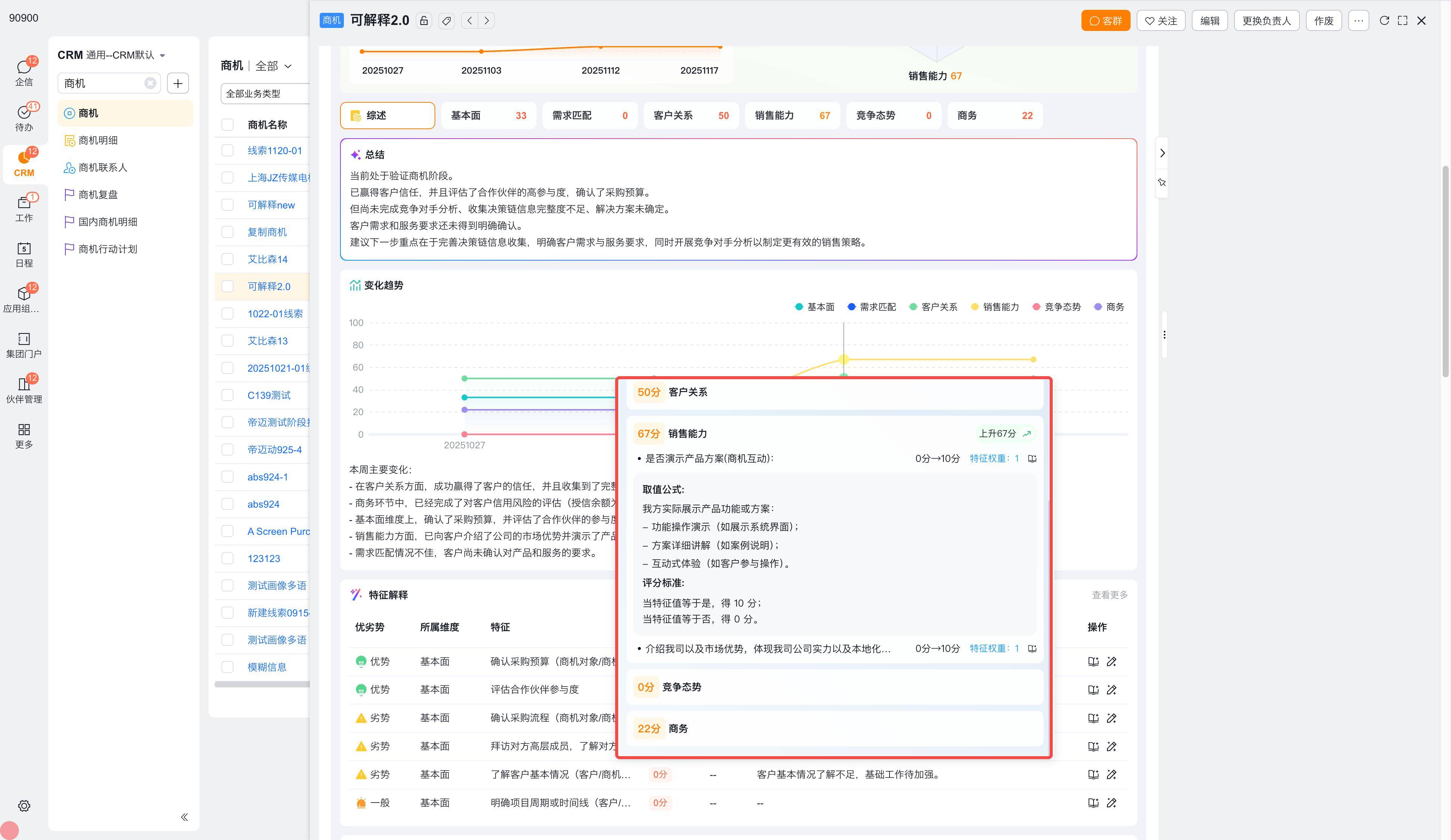This screenshot has width=1451, height=840.
Task: Select 商机联系人 in the CRM menu
Action: click(102, 167)
